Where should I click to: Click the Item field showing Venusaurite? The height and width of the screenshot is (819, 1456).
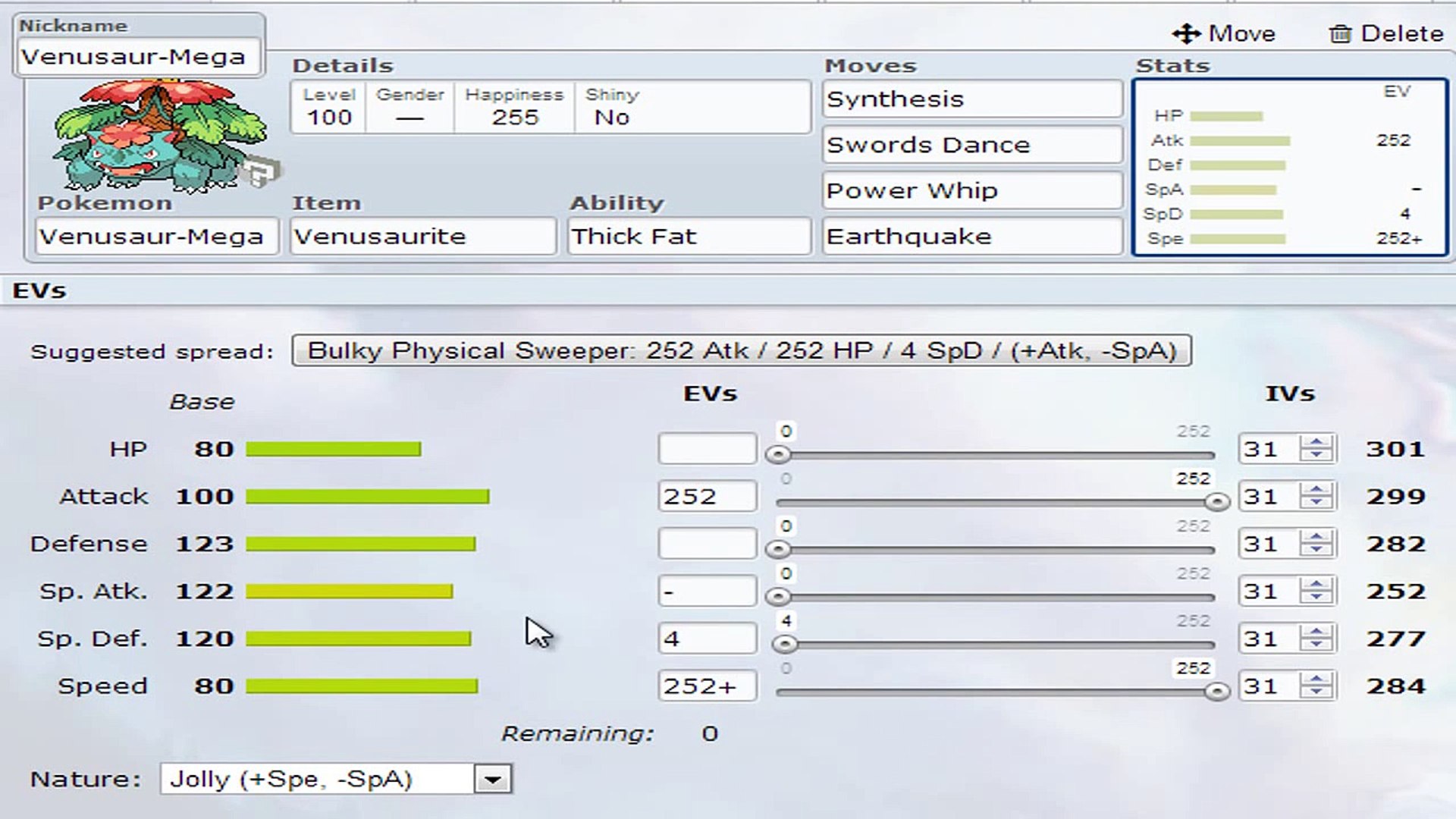point(422,236)
